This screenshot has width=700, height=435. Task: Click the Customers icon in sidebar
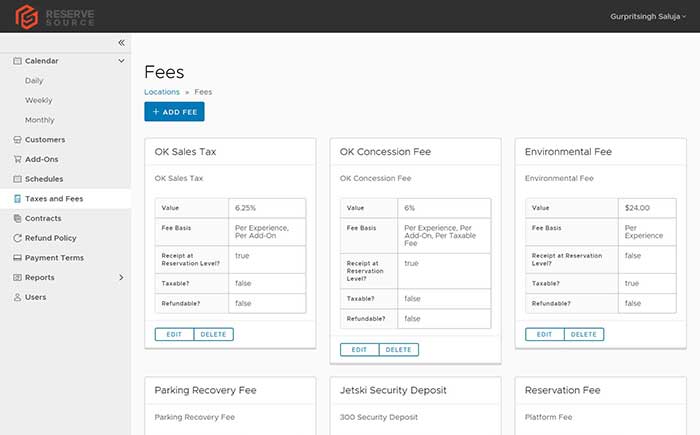pyautogui.click(x=17, y=140)
